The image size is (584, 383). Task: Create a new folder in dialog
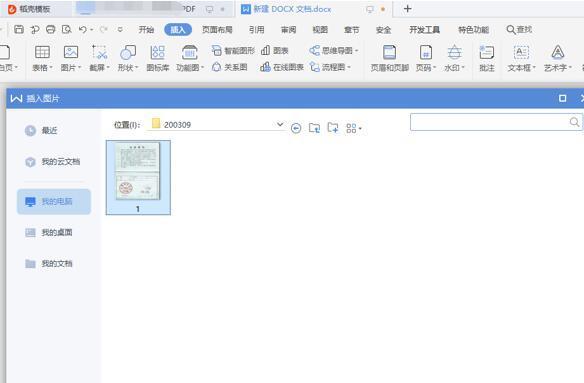coord(333,128)
